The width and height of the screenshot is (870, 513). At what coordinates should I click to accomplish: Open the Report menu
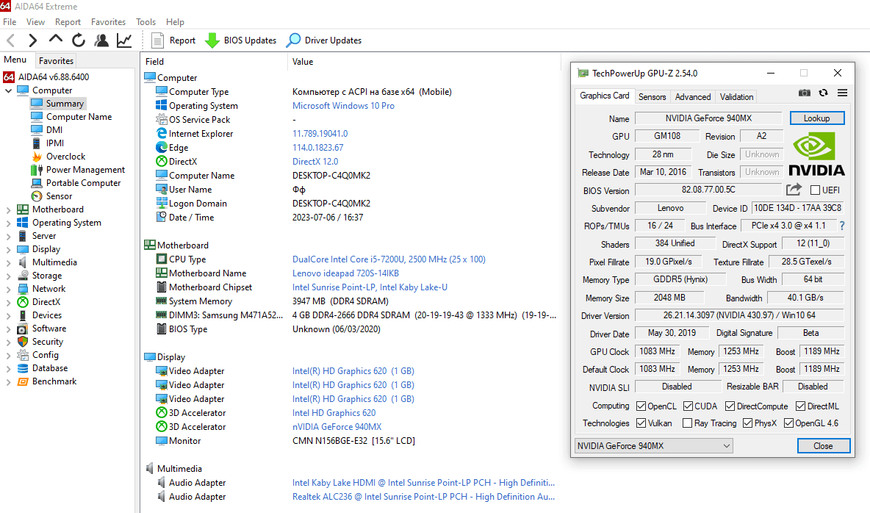(x=68, y=22)
